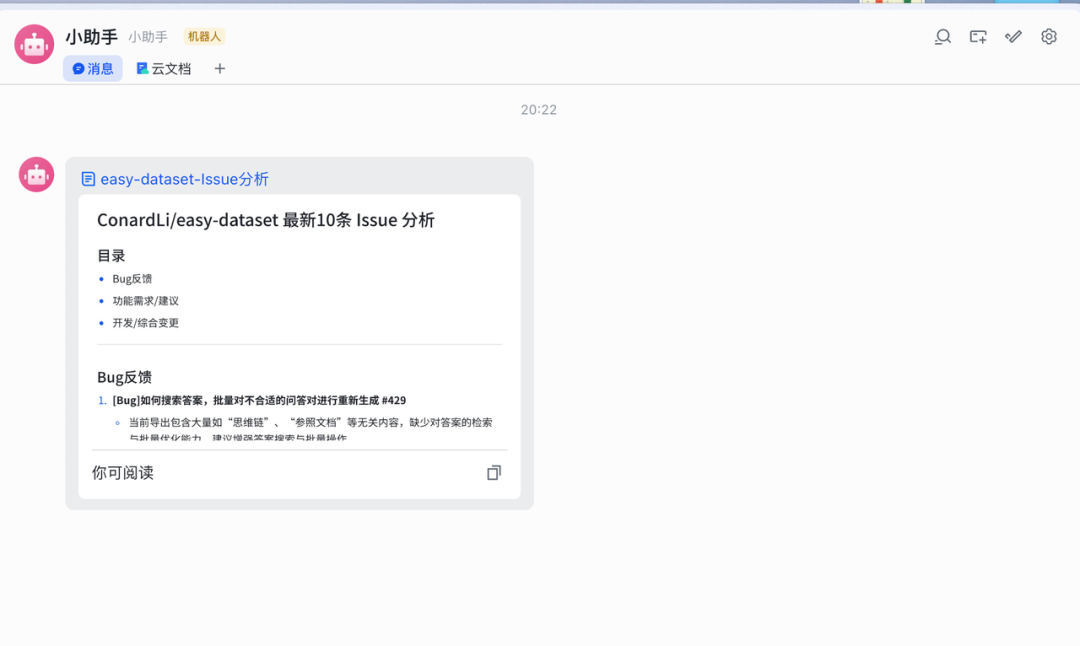Click the 20:22 timestamp above the message

(541, 109)
